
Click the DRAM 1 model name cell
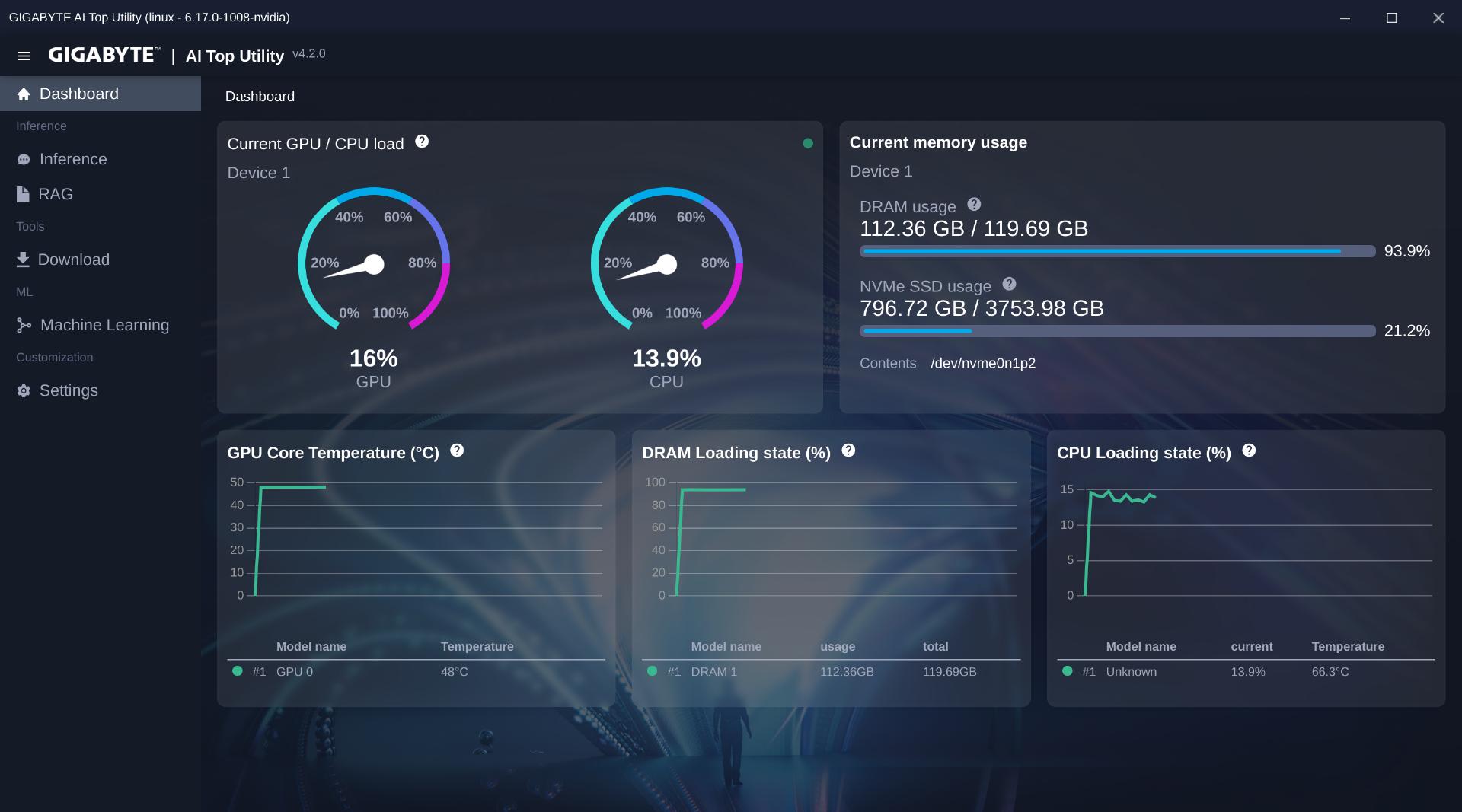714,672
